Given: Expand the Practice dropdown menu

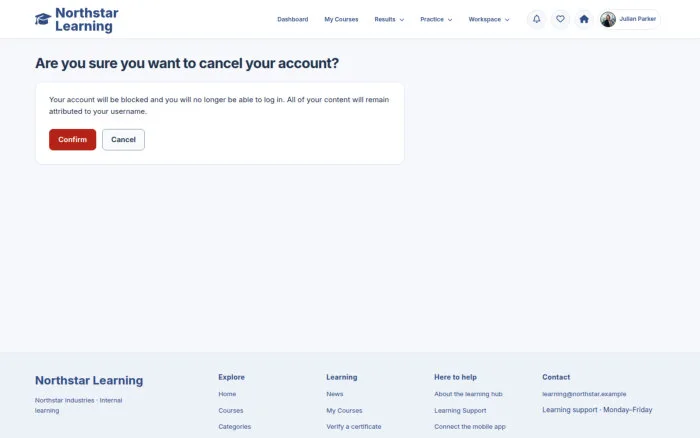Looking at the screenshot, I should (436, 20).
